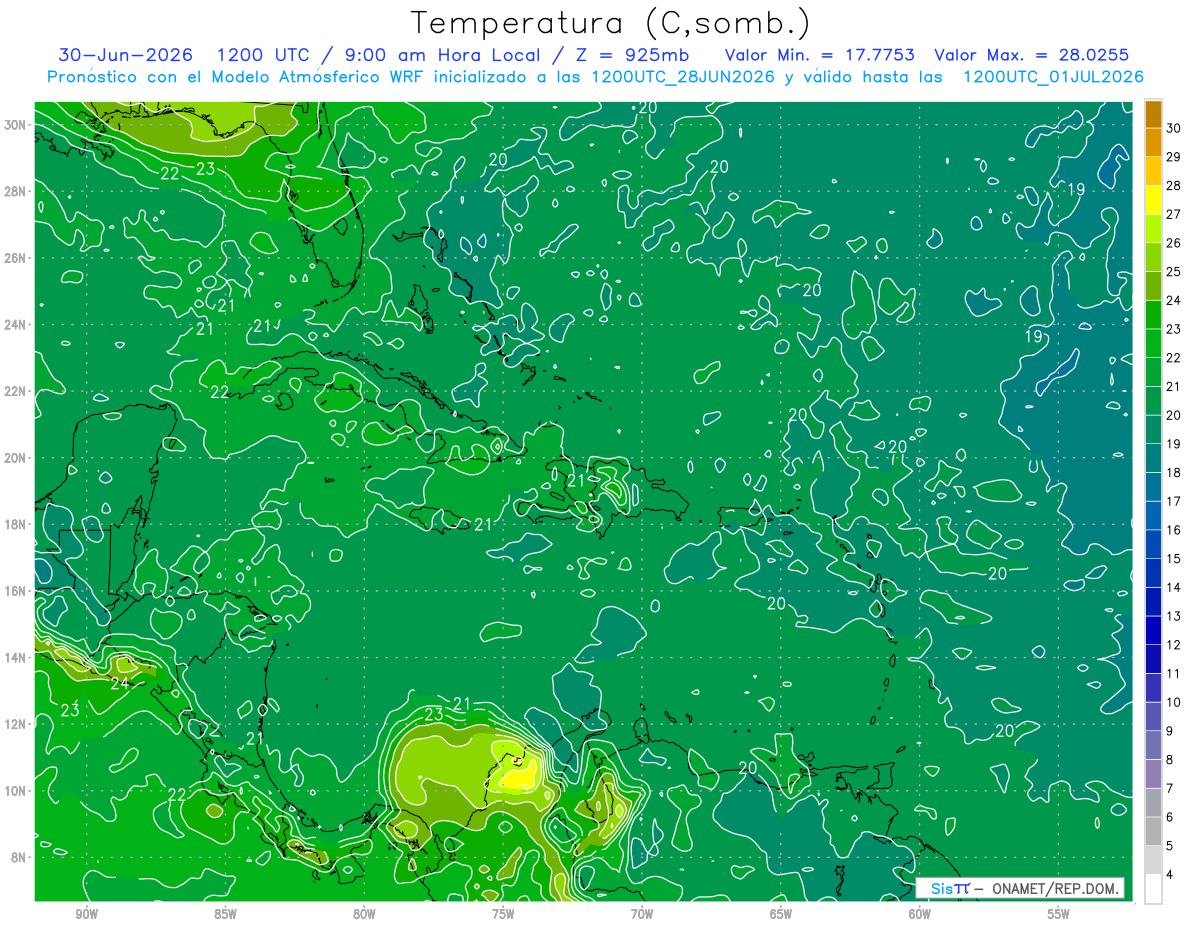Click contour label "24" over Central America
Viewport: 1200px width, 927px height.
120,684
